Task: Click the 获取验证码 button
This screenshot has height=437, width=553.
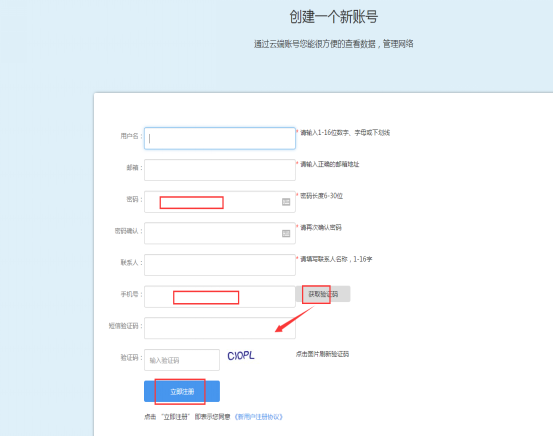Action: point(323,294)
